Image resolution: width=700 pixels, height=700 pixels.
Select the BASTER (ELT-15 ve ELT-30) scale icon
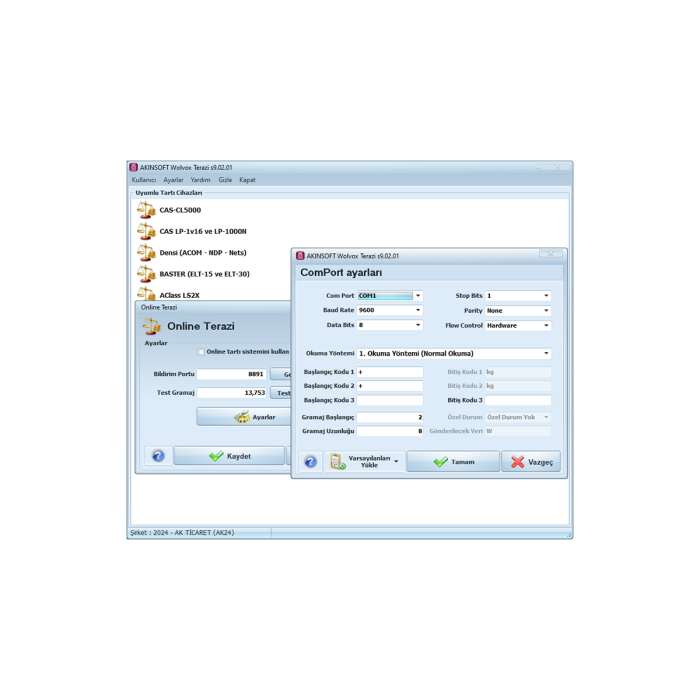click(x=146, y=273)
